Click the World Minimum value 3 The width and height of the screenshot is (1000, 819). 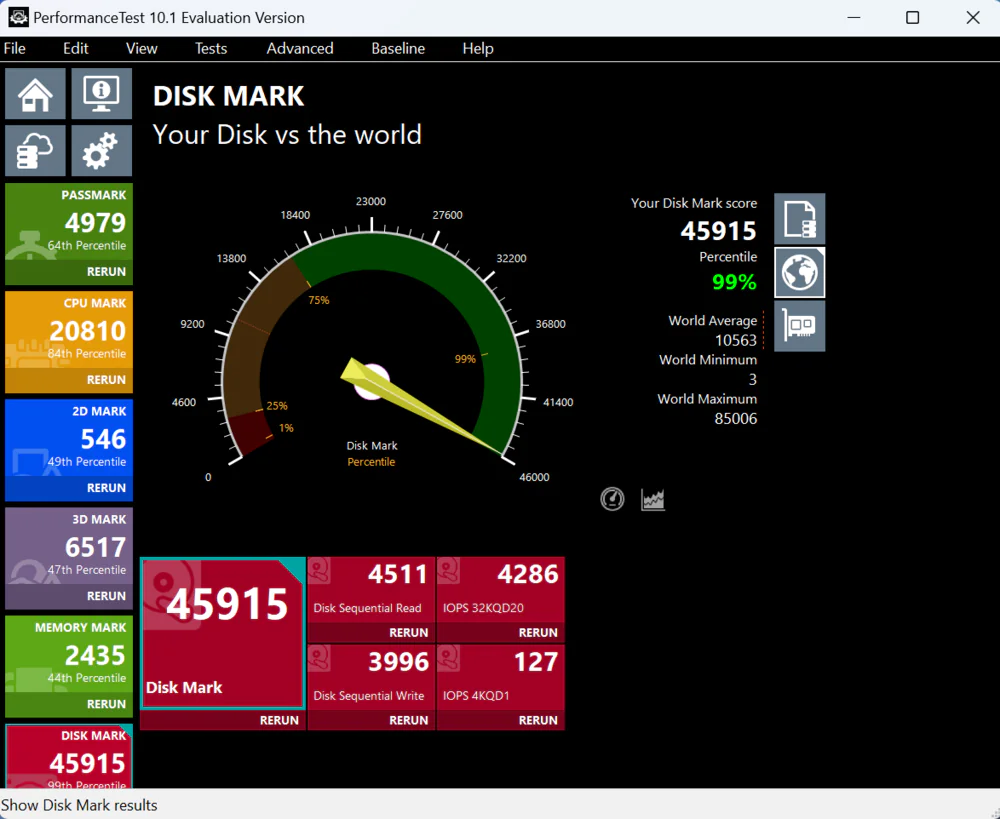click(x=753, y=380)
